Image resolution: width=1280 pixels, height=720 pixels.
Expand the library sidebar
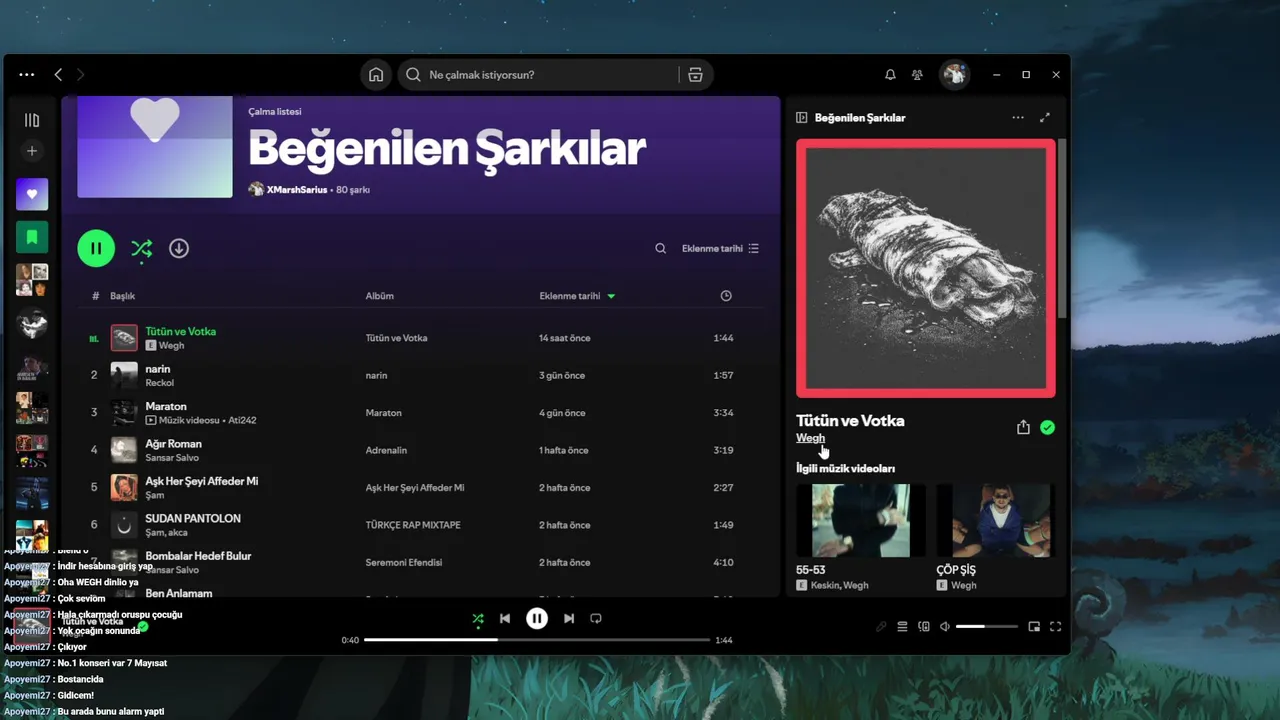tap(32, 120)
